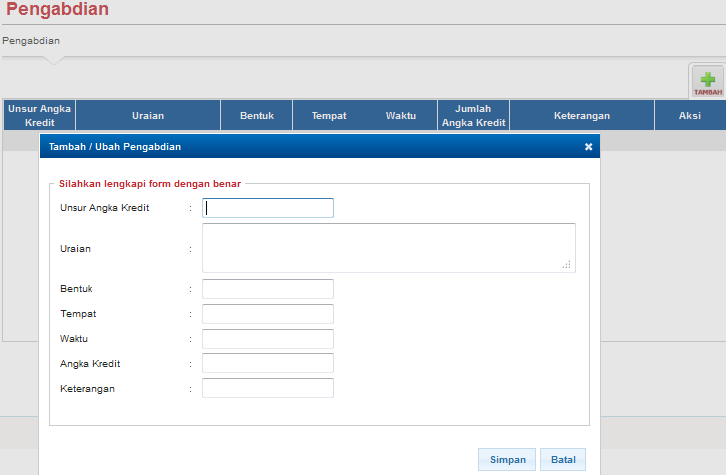Click the Uraian column header

pos(148,115)
